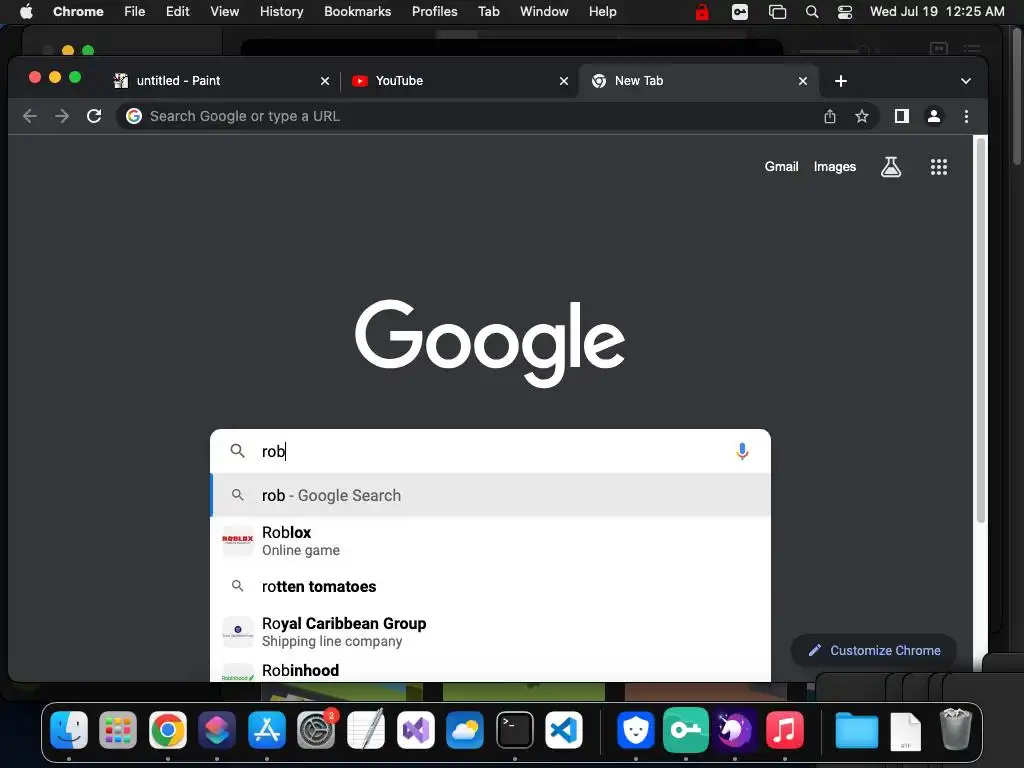This screenshot has width=1024, height=768.
Task: Bookmark this tab with the star icon
Action: point(861,116)
